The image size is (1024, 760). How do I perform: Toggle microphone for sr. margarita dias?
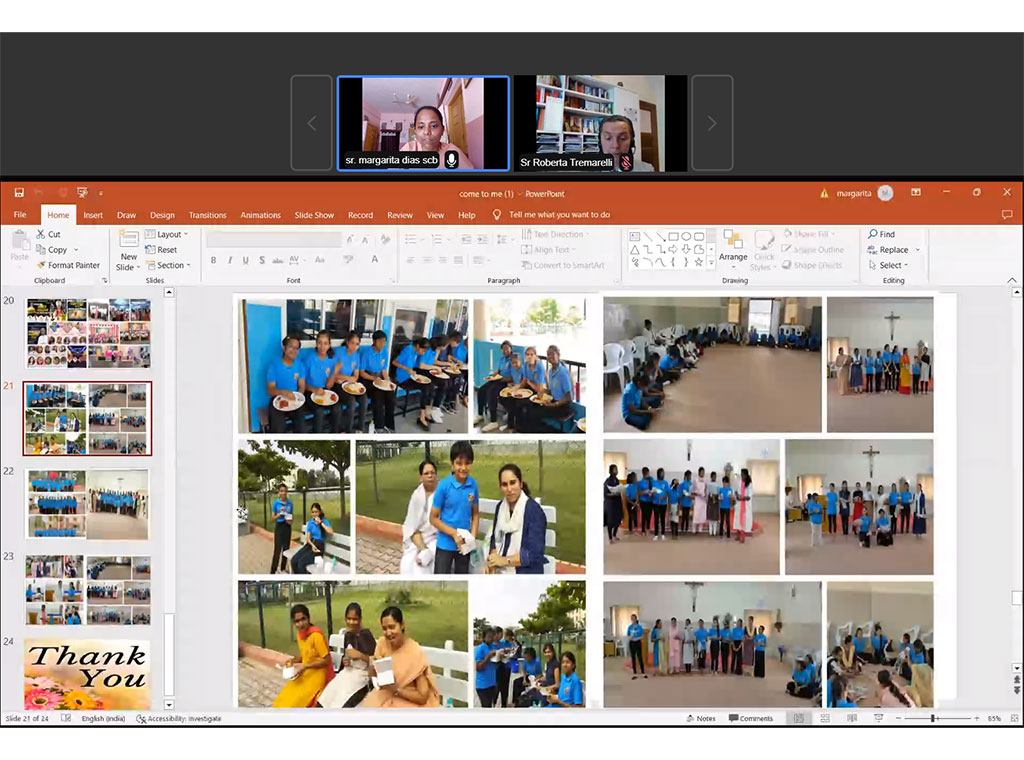pyautogui.click(x=452, y=160)
